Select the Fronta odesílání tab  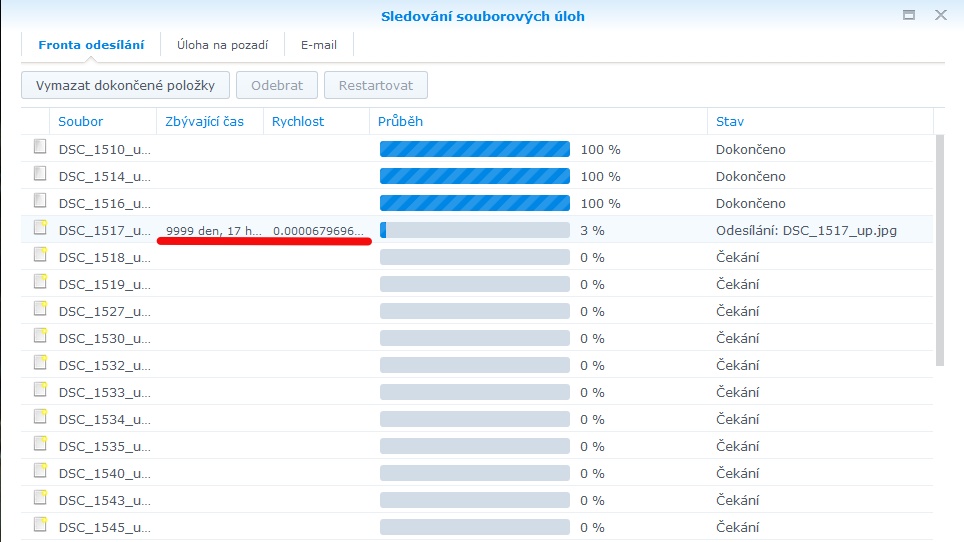point(91,45)
